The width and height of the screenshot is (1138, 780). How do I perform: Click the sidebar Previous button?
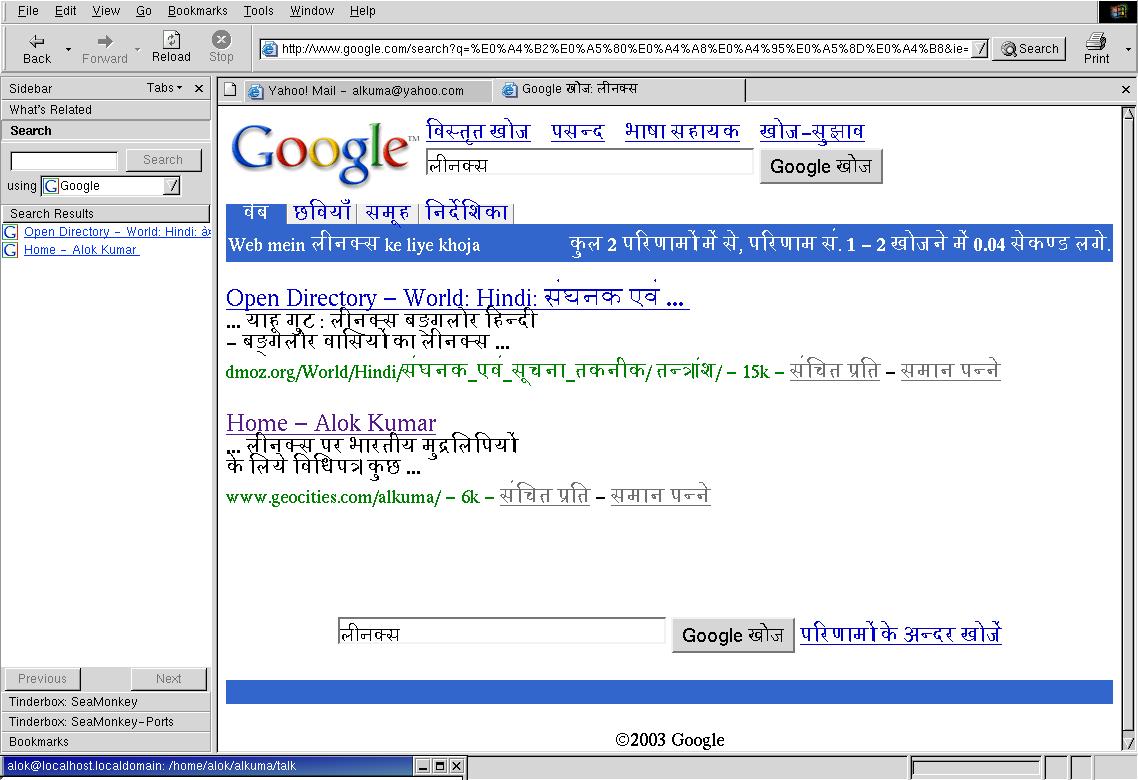tap(42, 678)
